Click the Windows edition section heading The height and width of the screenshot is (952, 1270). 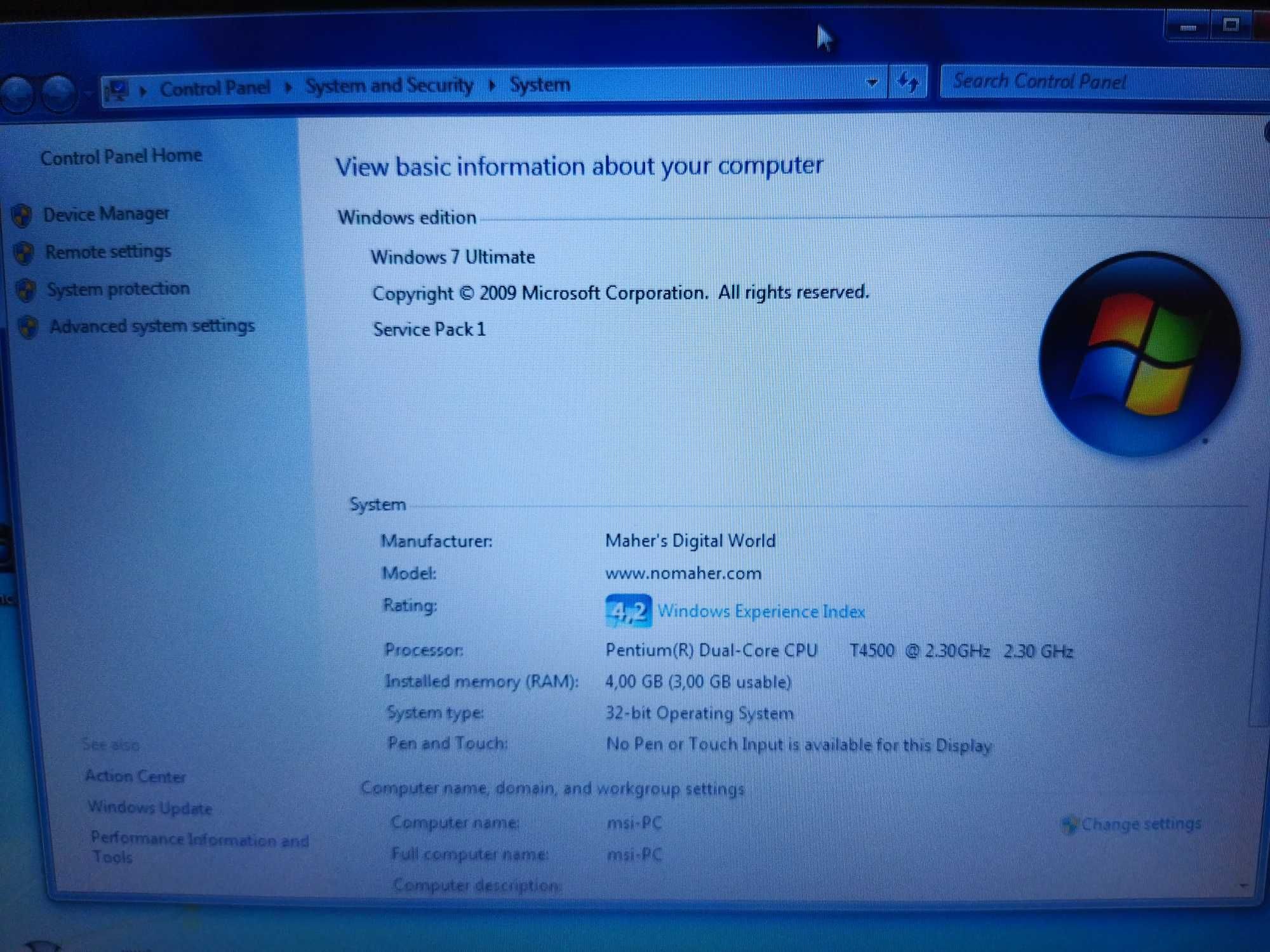click(407, 218)
